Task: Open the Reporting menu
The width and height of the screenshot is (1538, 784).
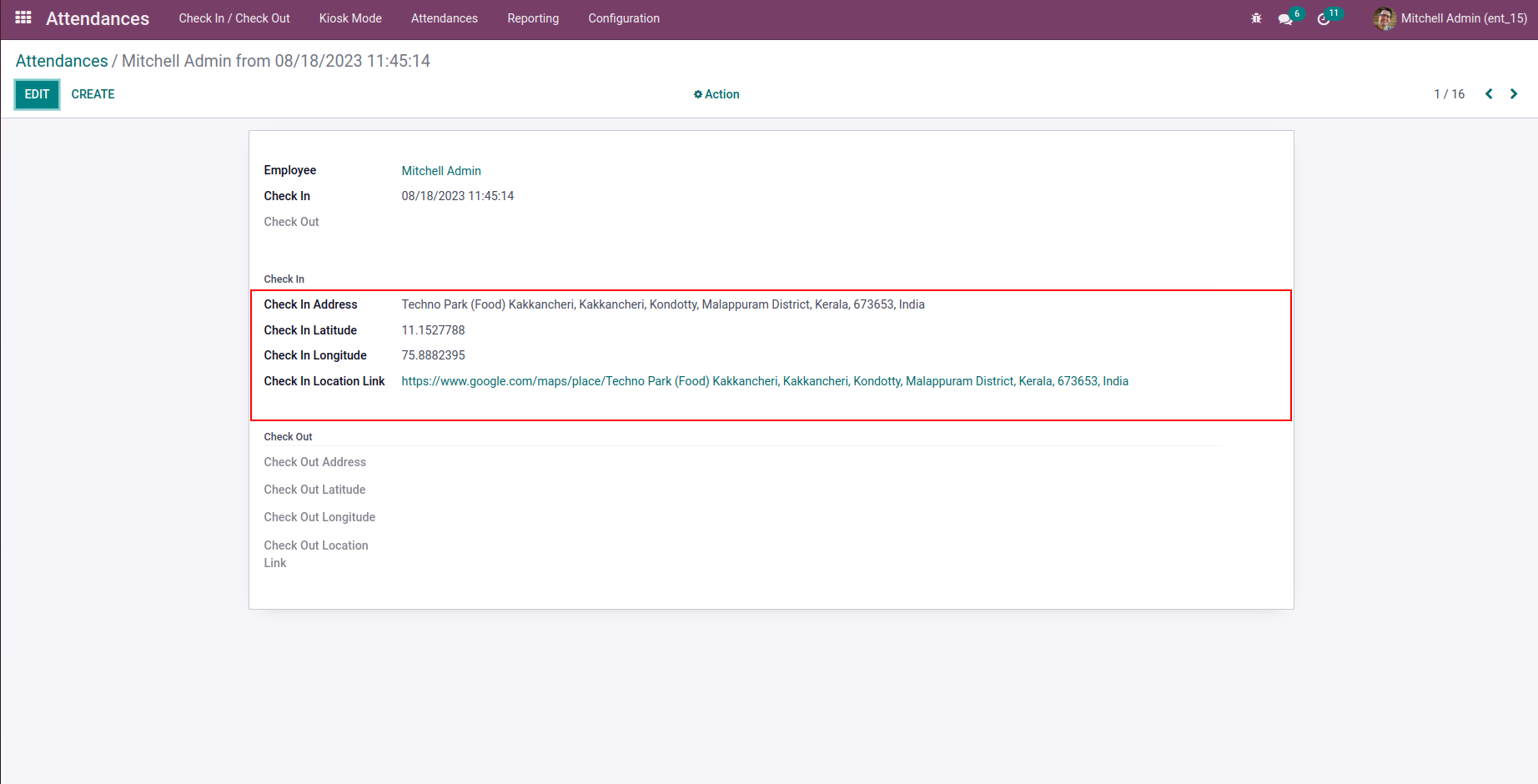Action: click(x=533, y=18)
